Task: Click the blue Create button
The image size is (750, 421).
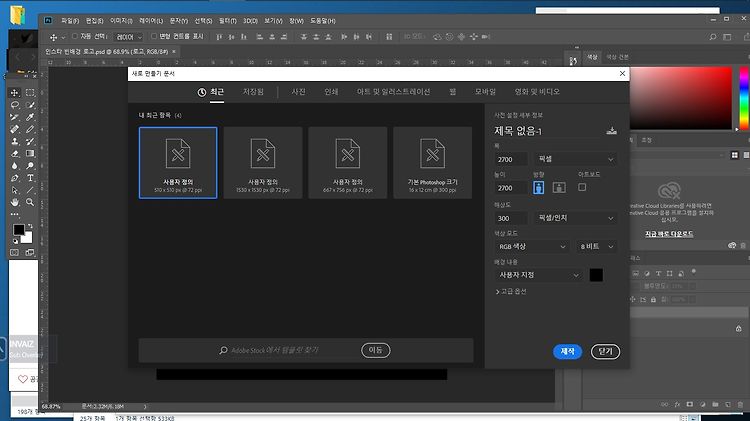Action: [x=567, y=352]
